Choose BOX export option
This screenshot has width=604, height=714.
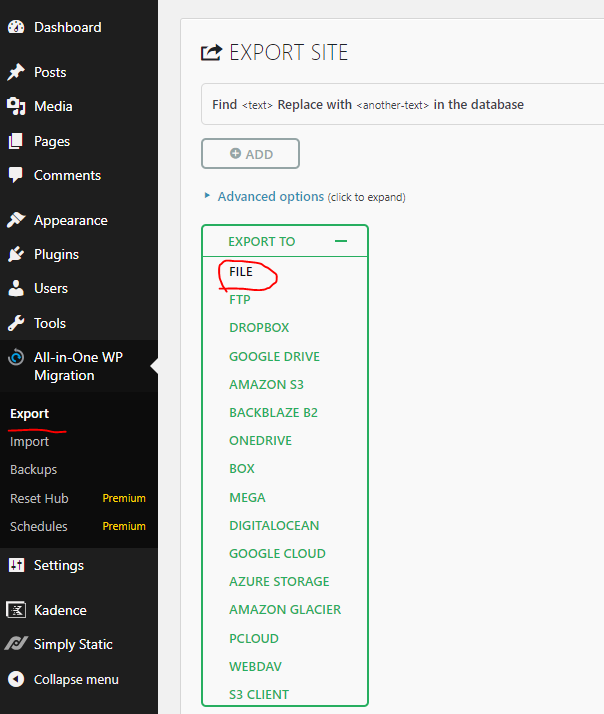[x=242, y=469]
